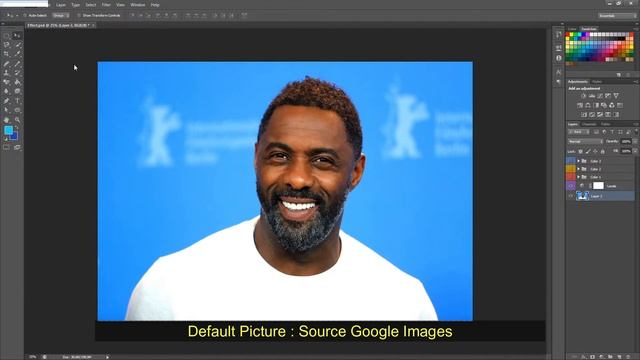Screen dimensions: 640x360
Task: Switch to the Paths tab
Action: pos(606,124)
